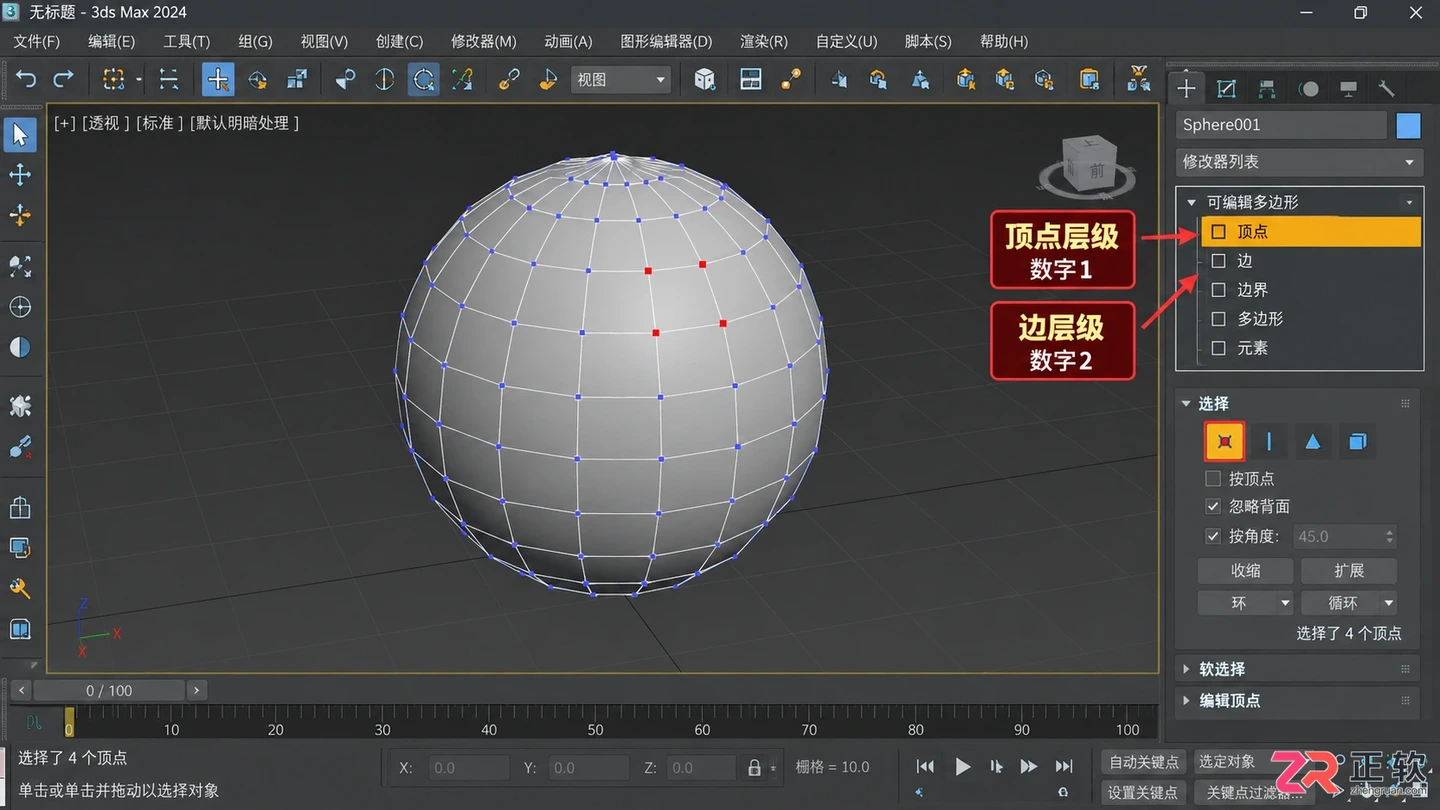The image size is (1440, 810).
Task: Uncheck the 按角度 checkbox
Action: 1213,536
